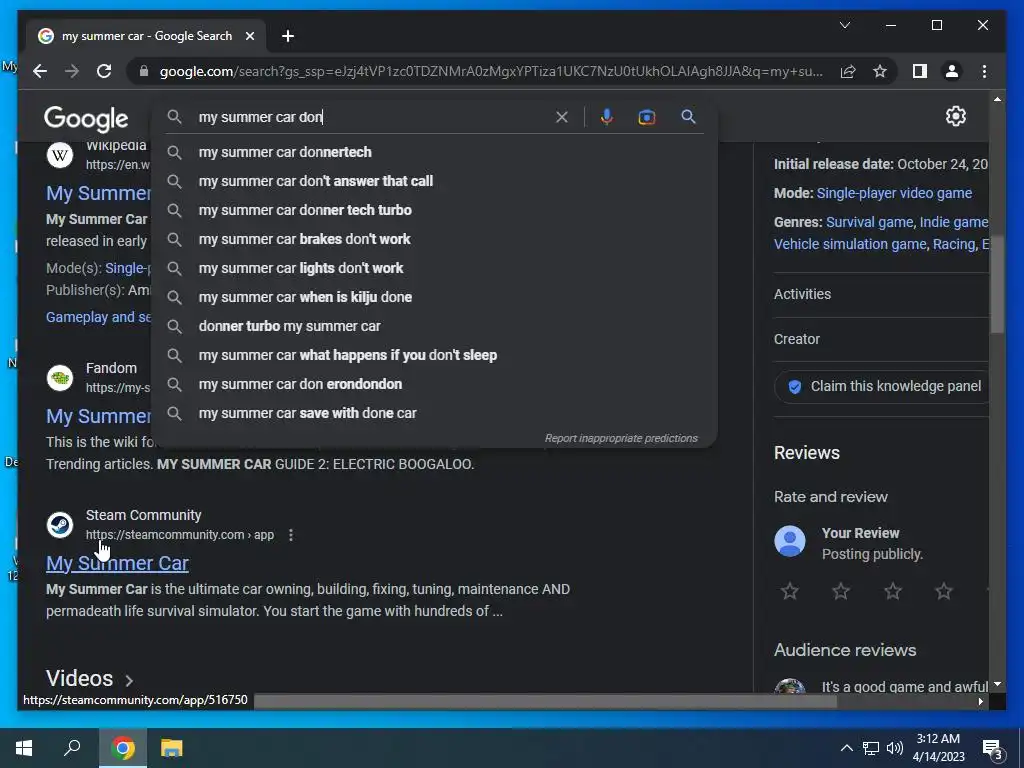Screen dimensions: 1024x768
Task: Open Steam Community result options menu
Action: 291,535
